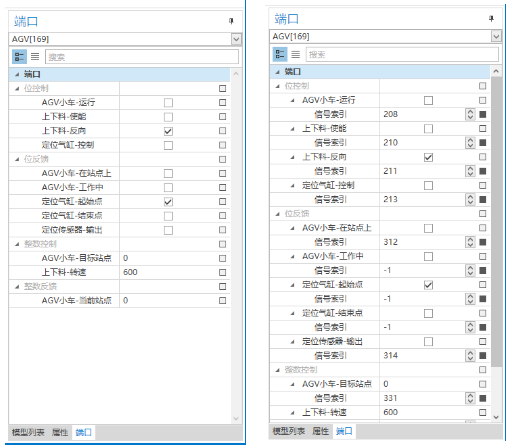Switch left panel to categorized view icon
The image size is (509, 447).
tap(19, 57)
